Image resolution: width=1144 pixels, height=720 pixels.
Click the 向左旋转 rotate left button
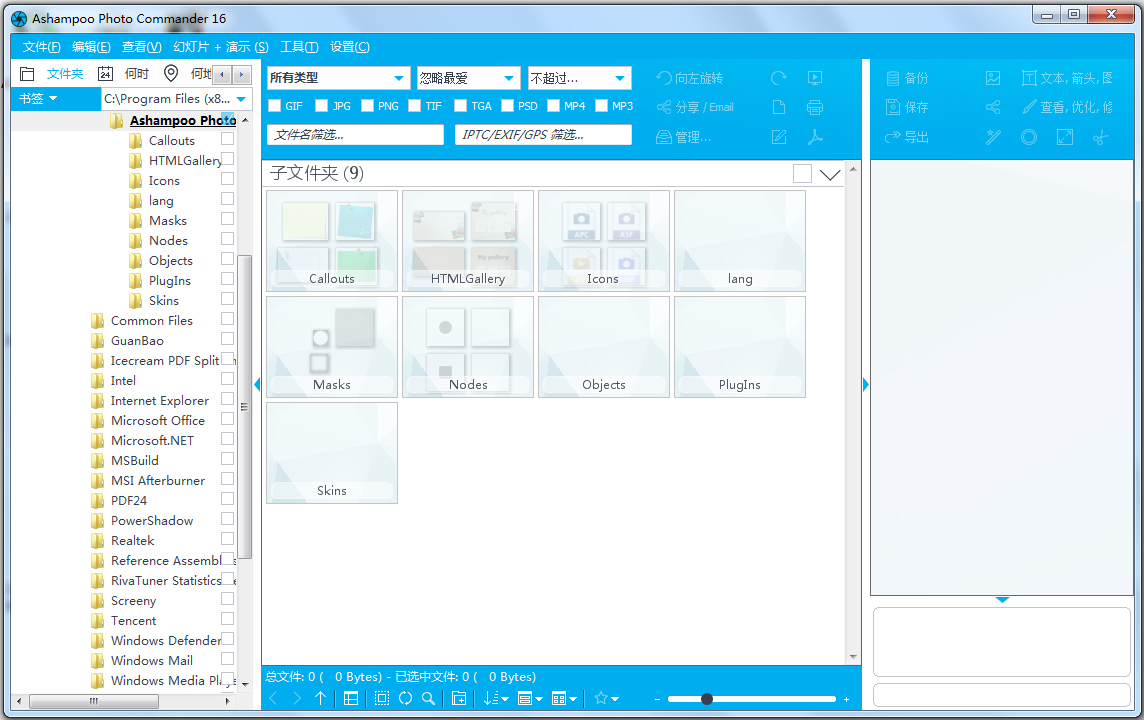[690, 78]
